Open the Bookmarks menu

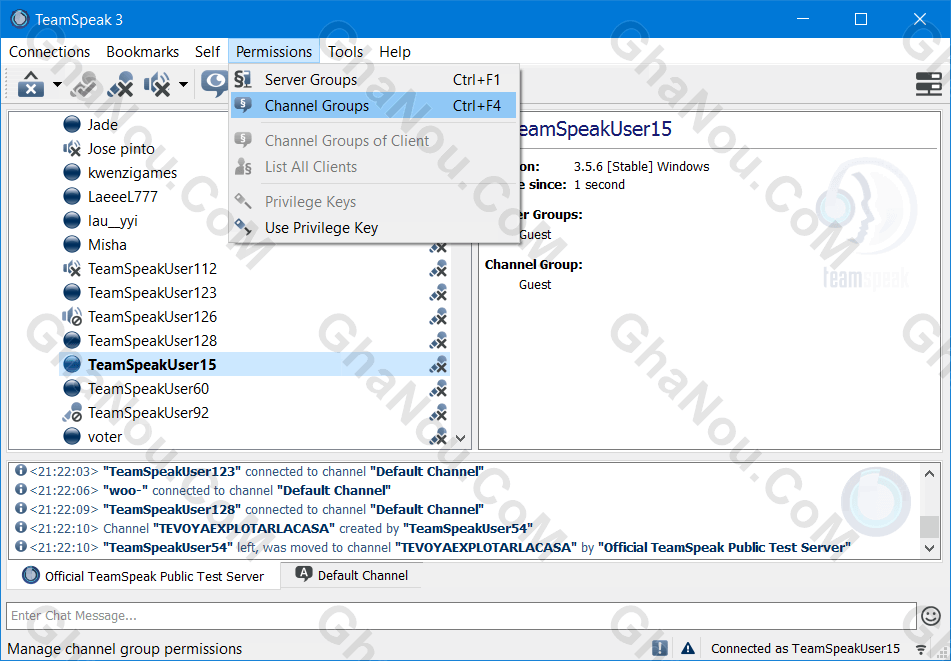pos(143,52)
